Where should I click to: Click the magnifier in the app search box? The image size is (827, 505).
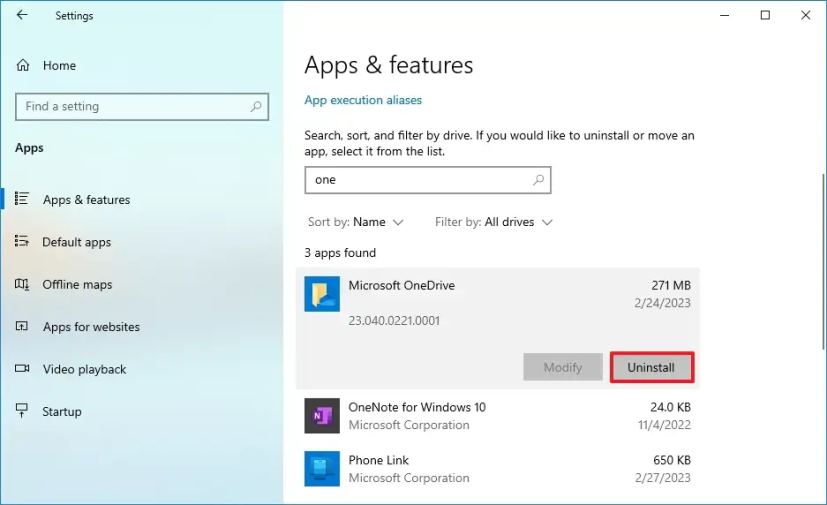pyautogui.click(x=538, y=180)
